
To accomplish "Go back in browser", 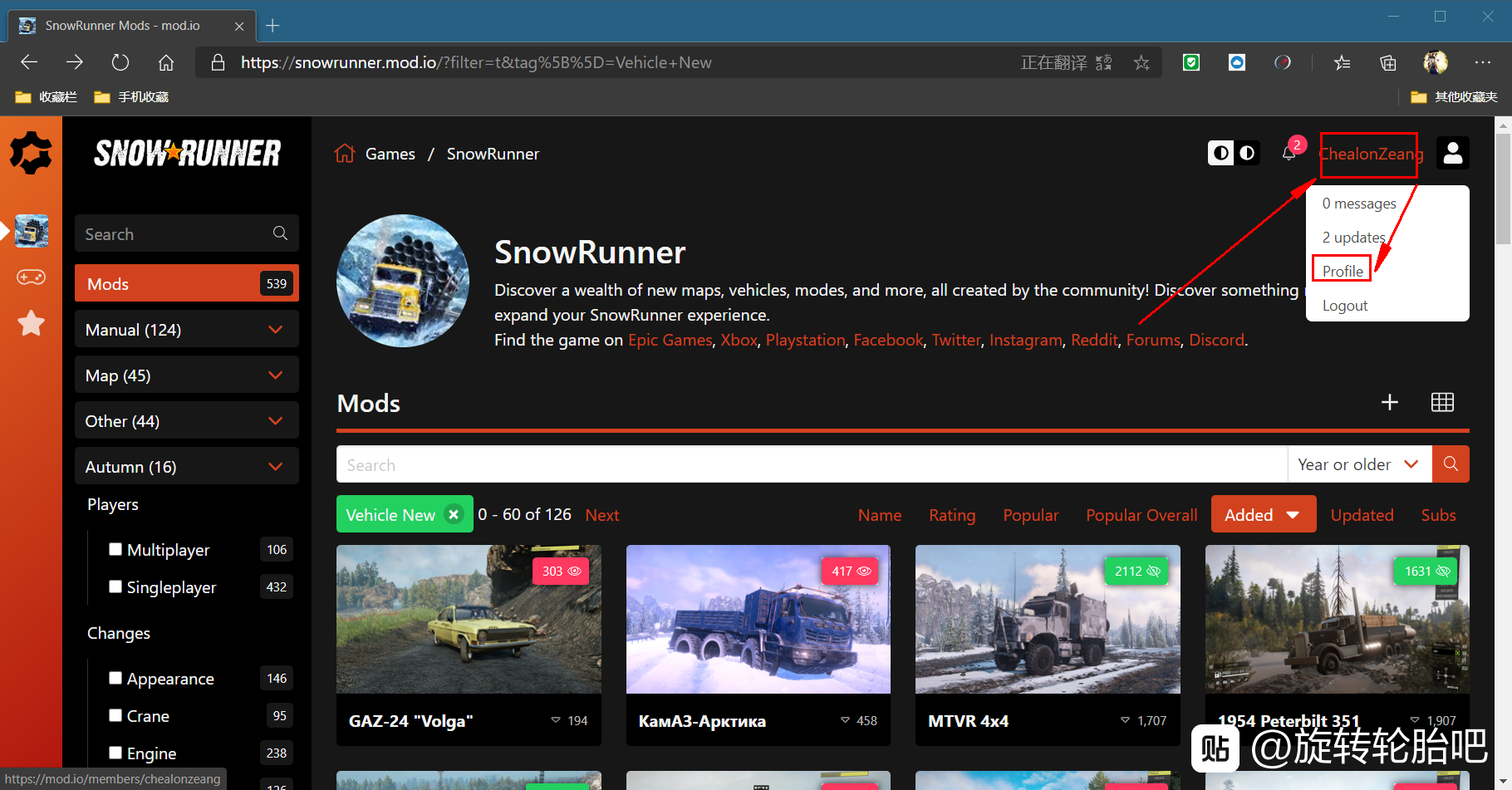I will 29,62.
